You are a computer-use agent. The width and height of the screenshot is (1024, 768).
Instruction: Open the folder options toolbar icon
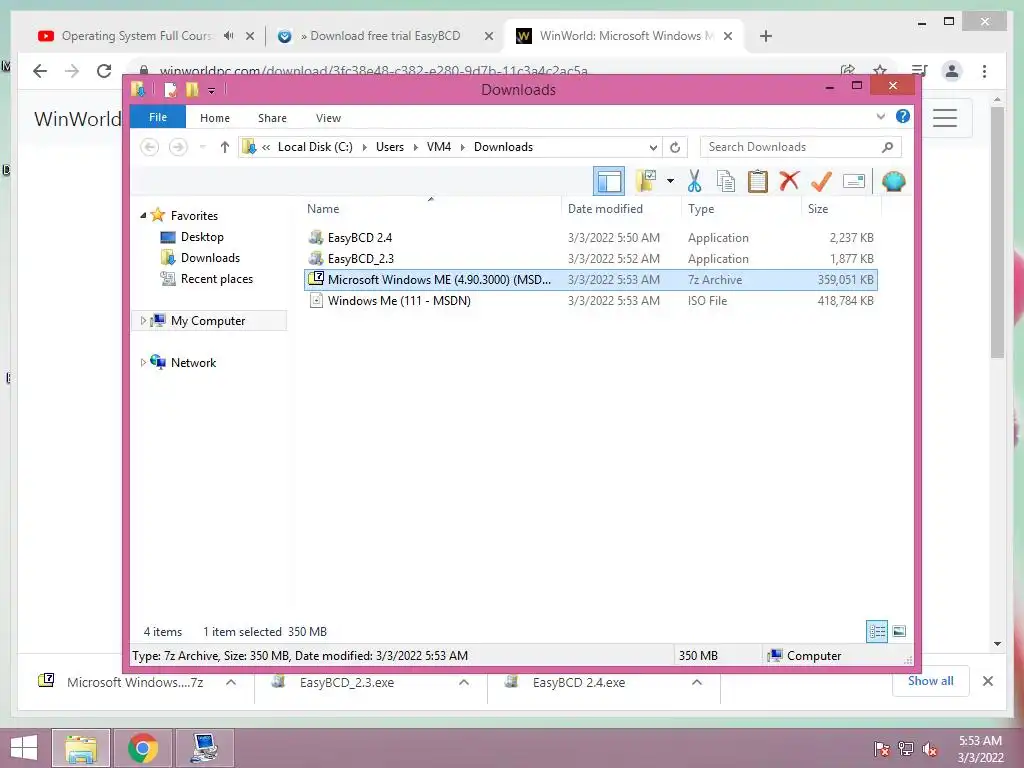click(646, 181)
